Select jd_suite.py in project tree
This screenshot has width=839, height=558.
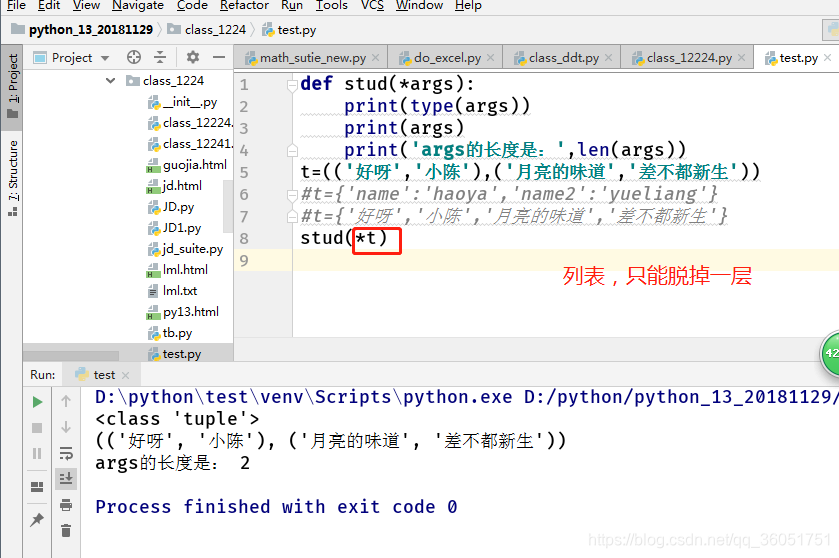pos(185,249)
